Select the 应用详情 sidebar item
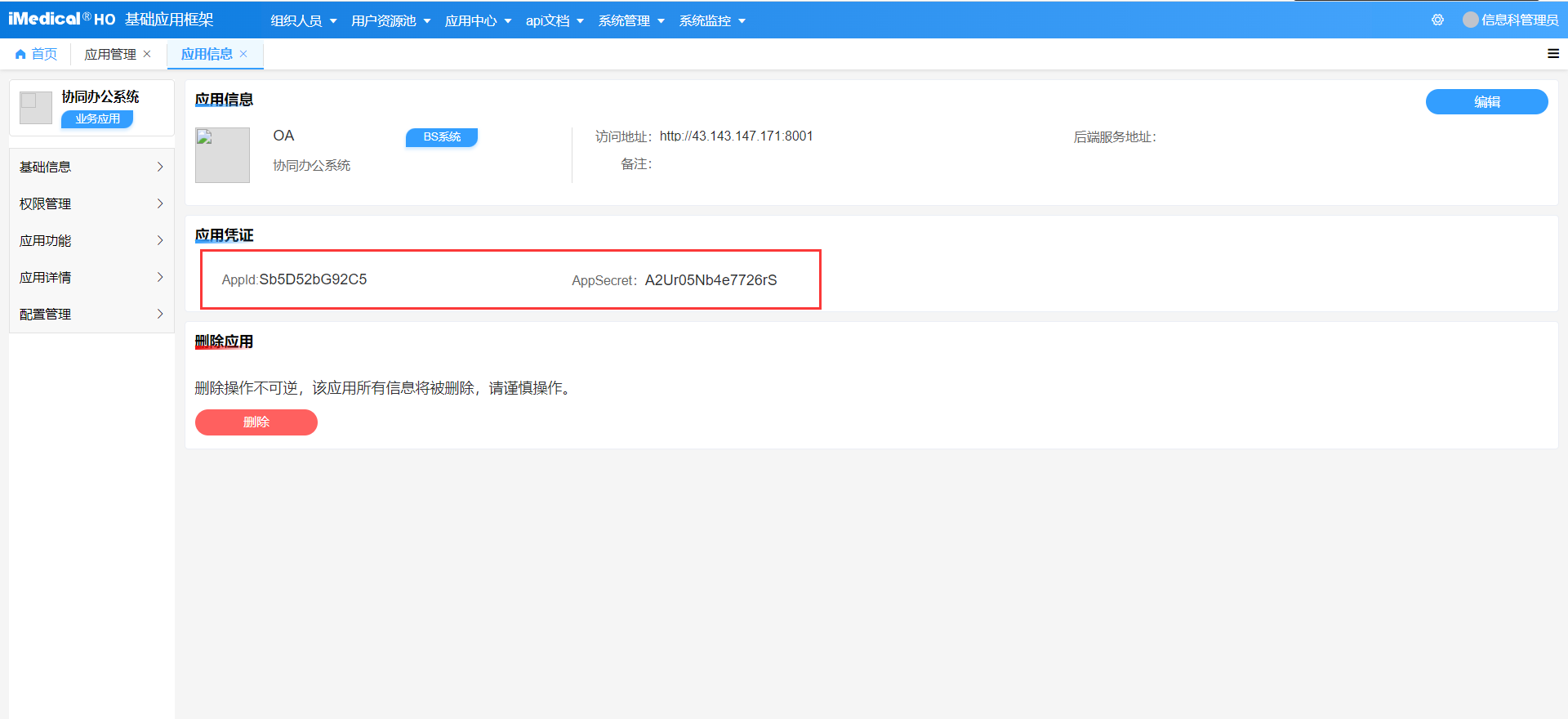1568x719 pixels. click(91, 277)
